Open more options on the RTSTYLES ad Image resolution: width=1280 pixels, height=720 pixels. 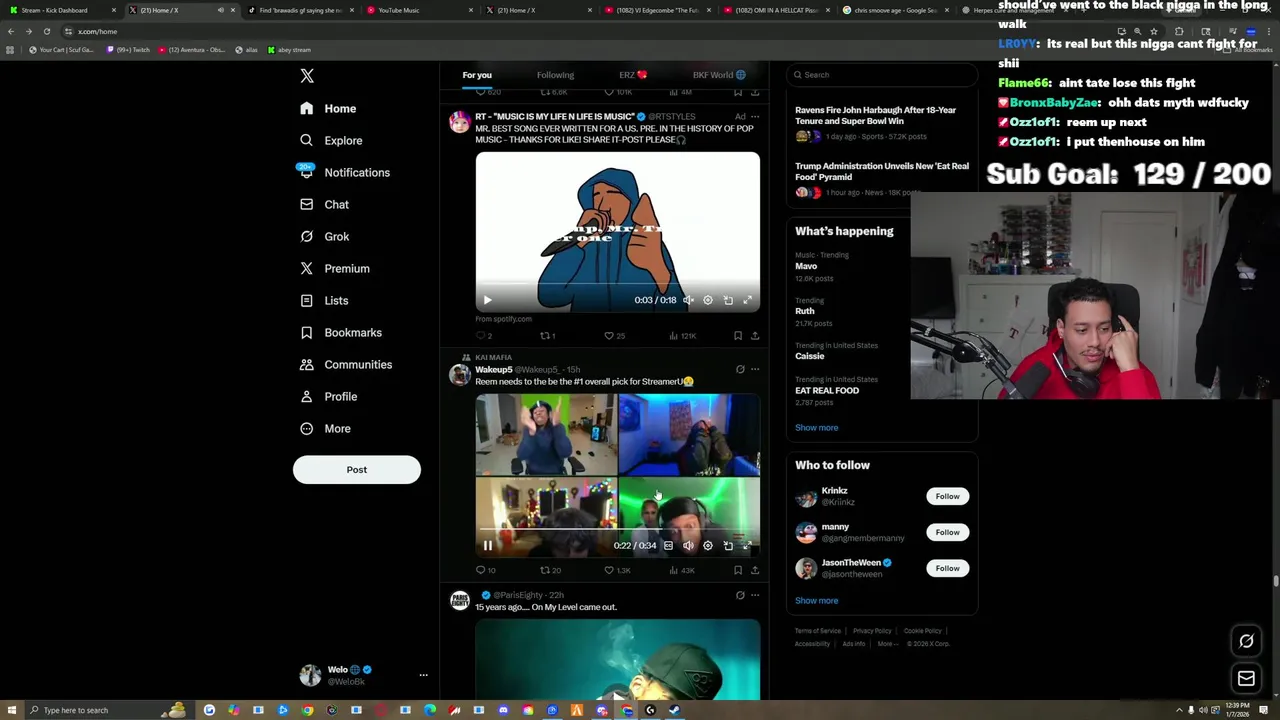(755, 116)
